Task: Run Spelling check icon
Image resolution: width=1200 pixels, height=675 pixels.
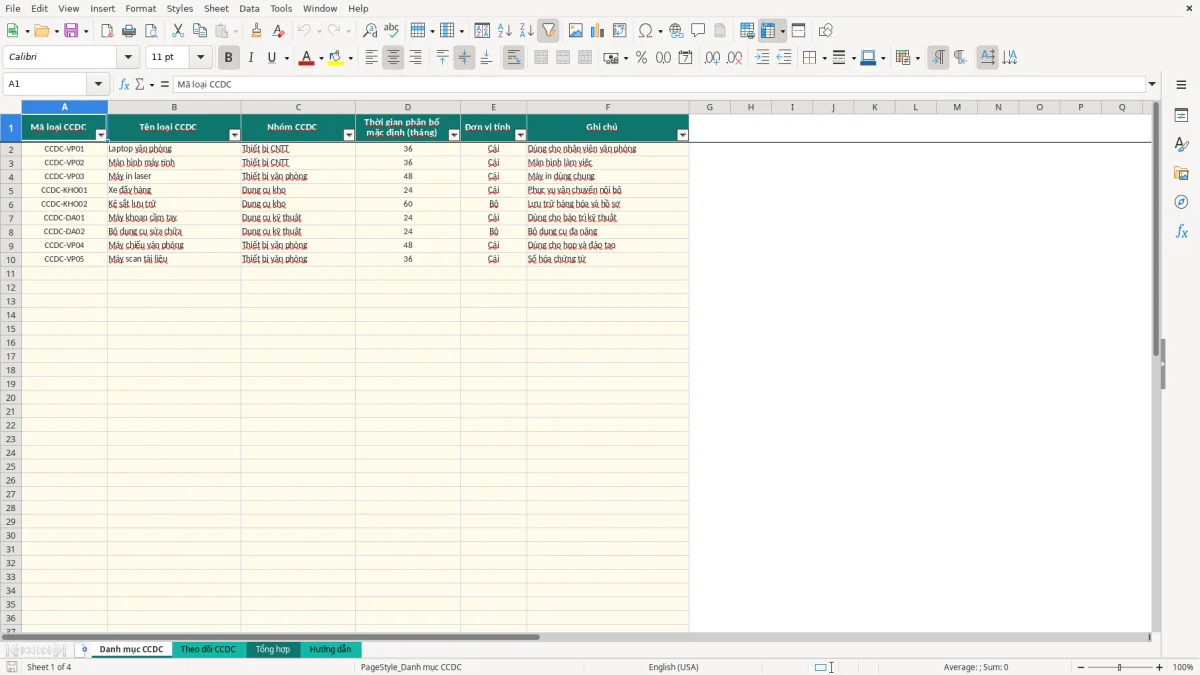Action: click(392, 31)
